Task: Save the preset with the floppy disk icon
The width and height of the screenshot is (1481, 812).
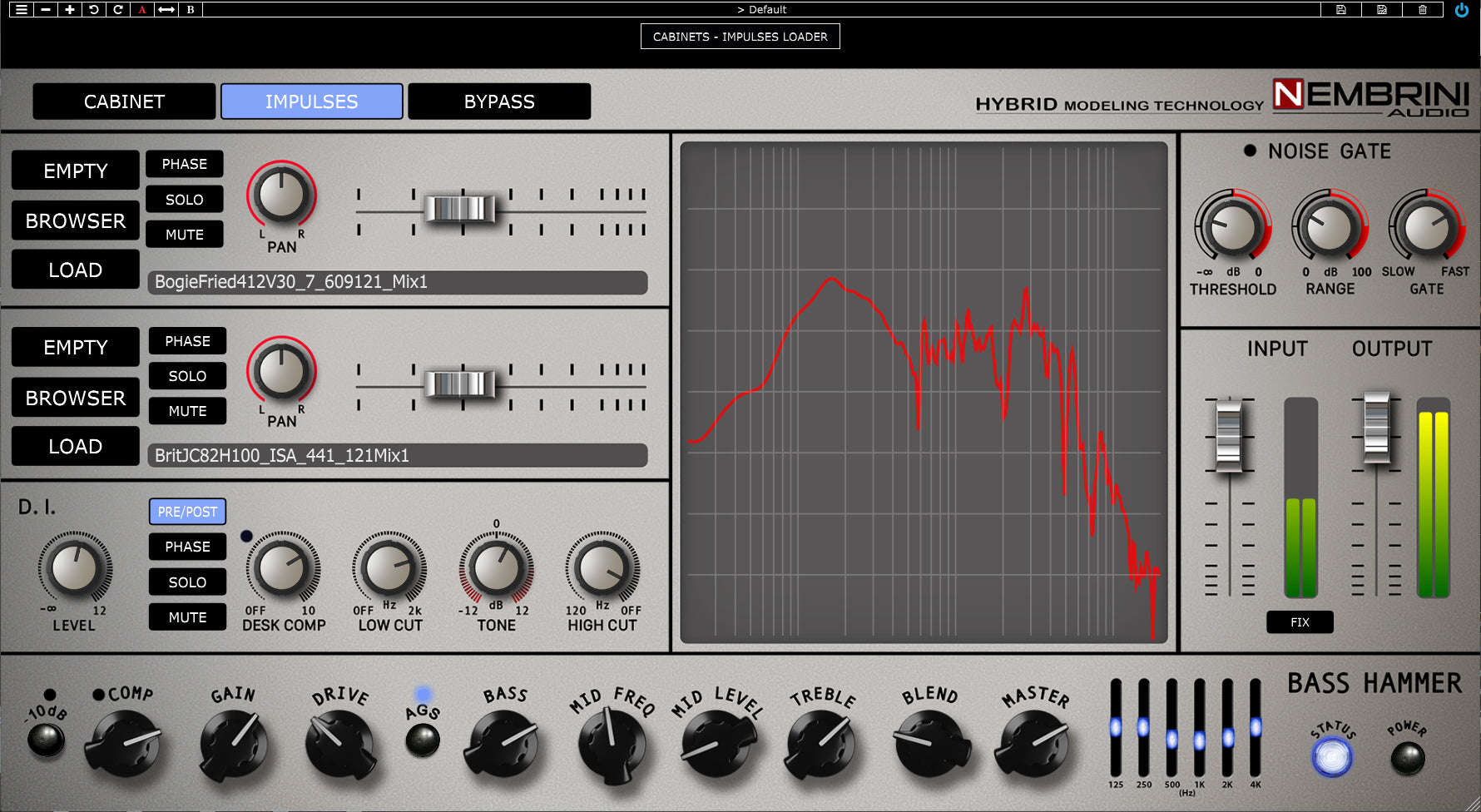Action: click(x=1341, y=9)
